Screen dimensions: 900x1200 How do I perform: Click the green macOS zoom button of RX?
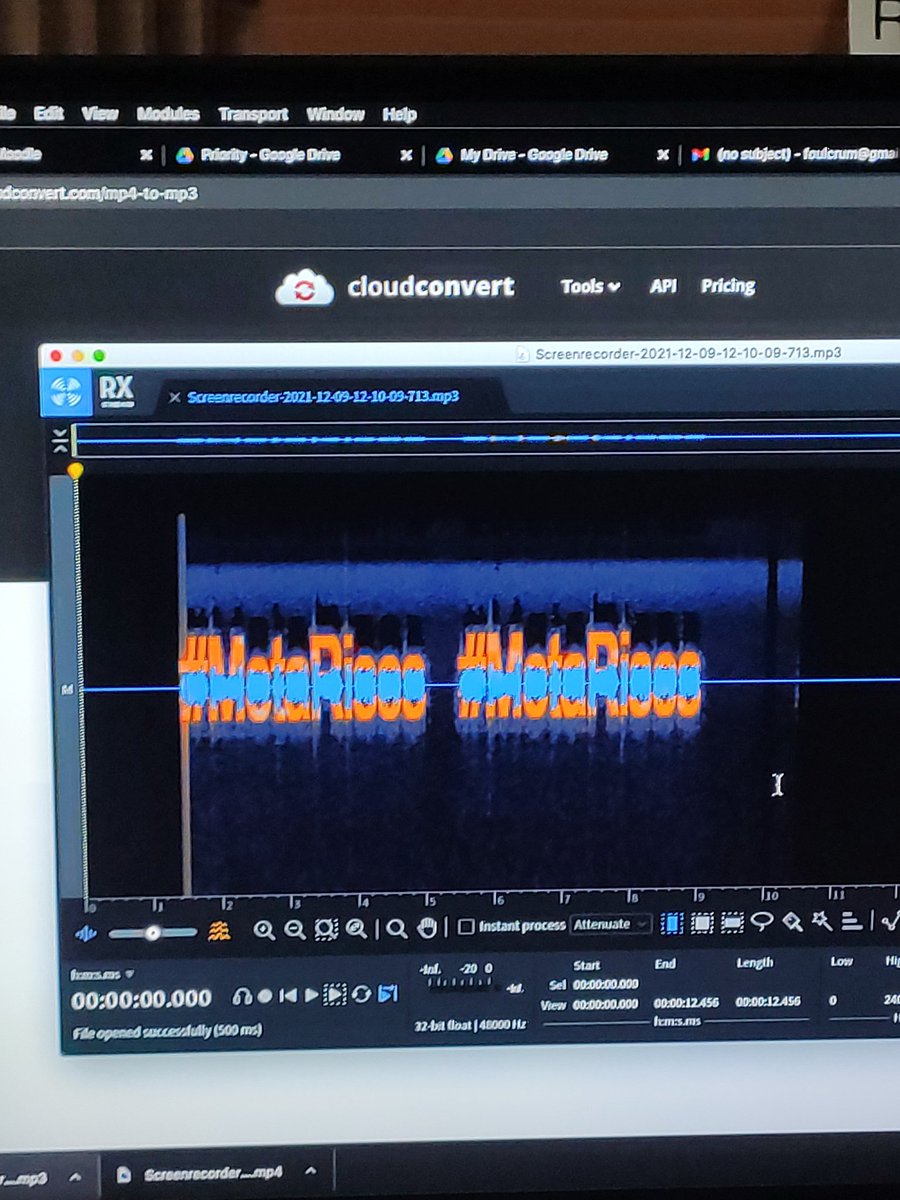(x=98, y=355)
